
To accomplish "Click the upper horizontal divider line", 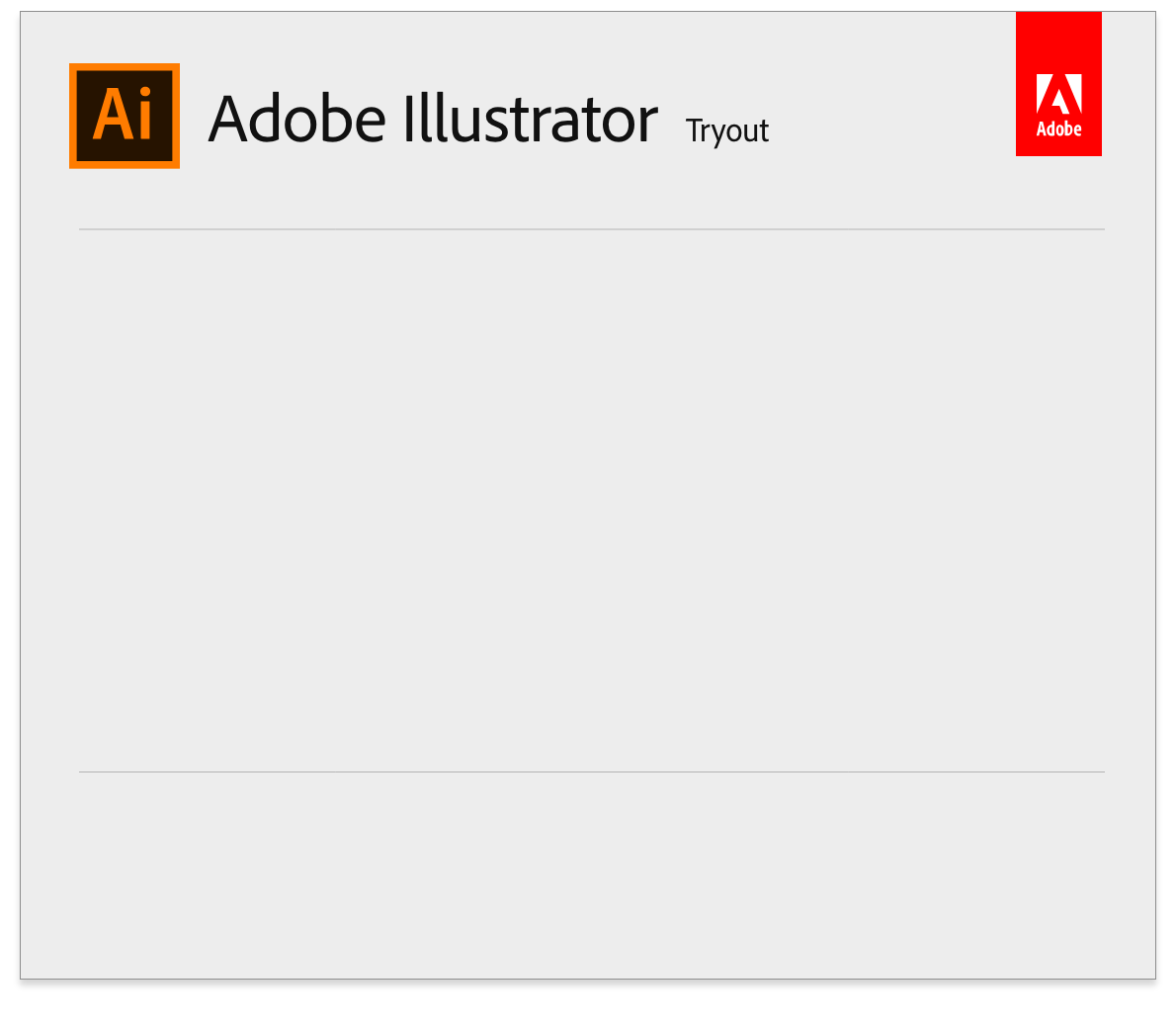I will 592,229.
